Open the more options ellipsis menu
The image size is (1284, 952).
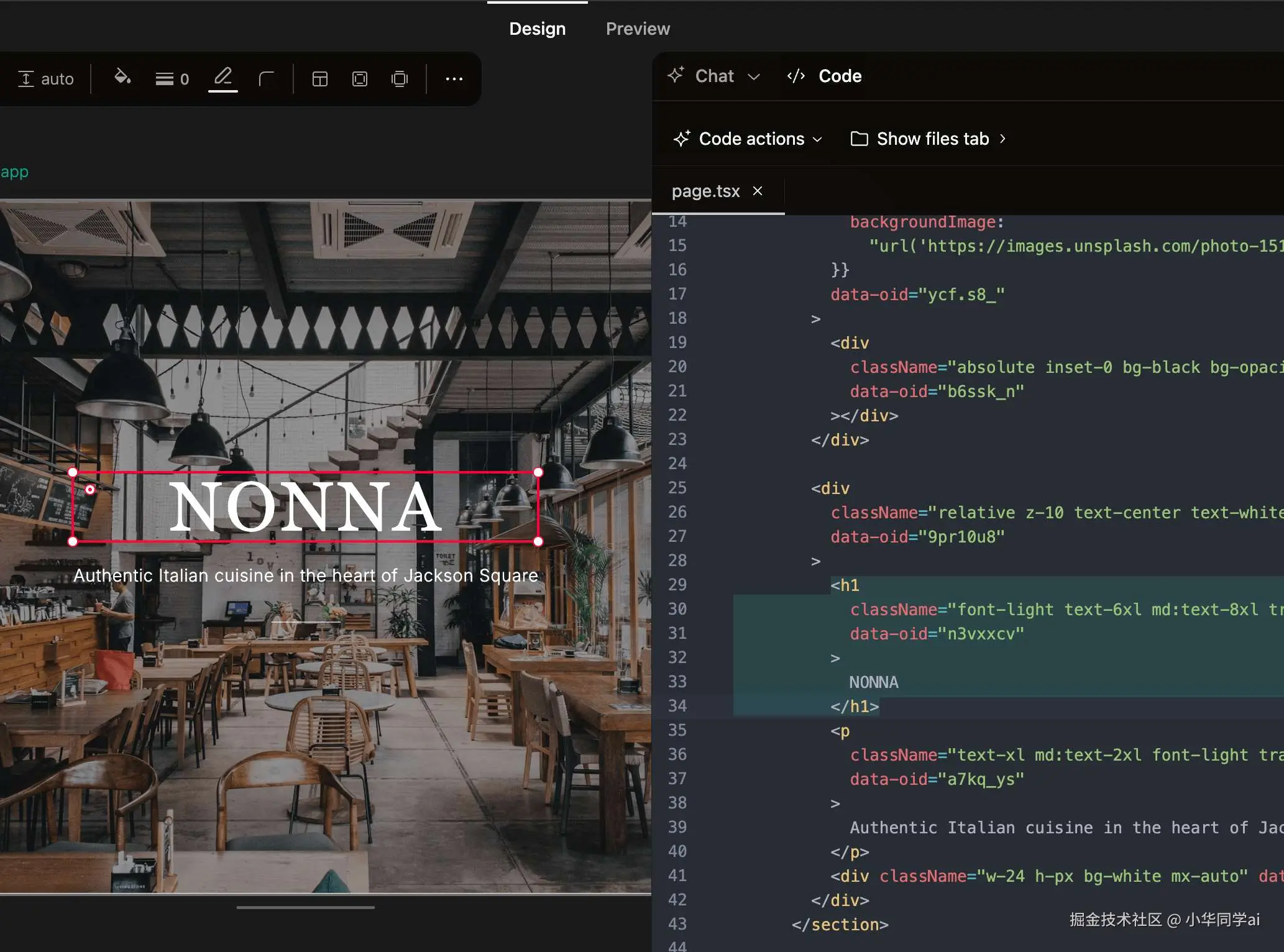point(454,79)
